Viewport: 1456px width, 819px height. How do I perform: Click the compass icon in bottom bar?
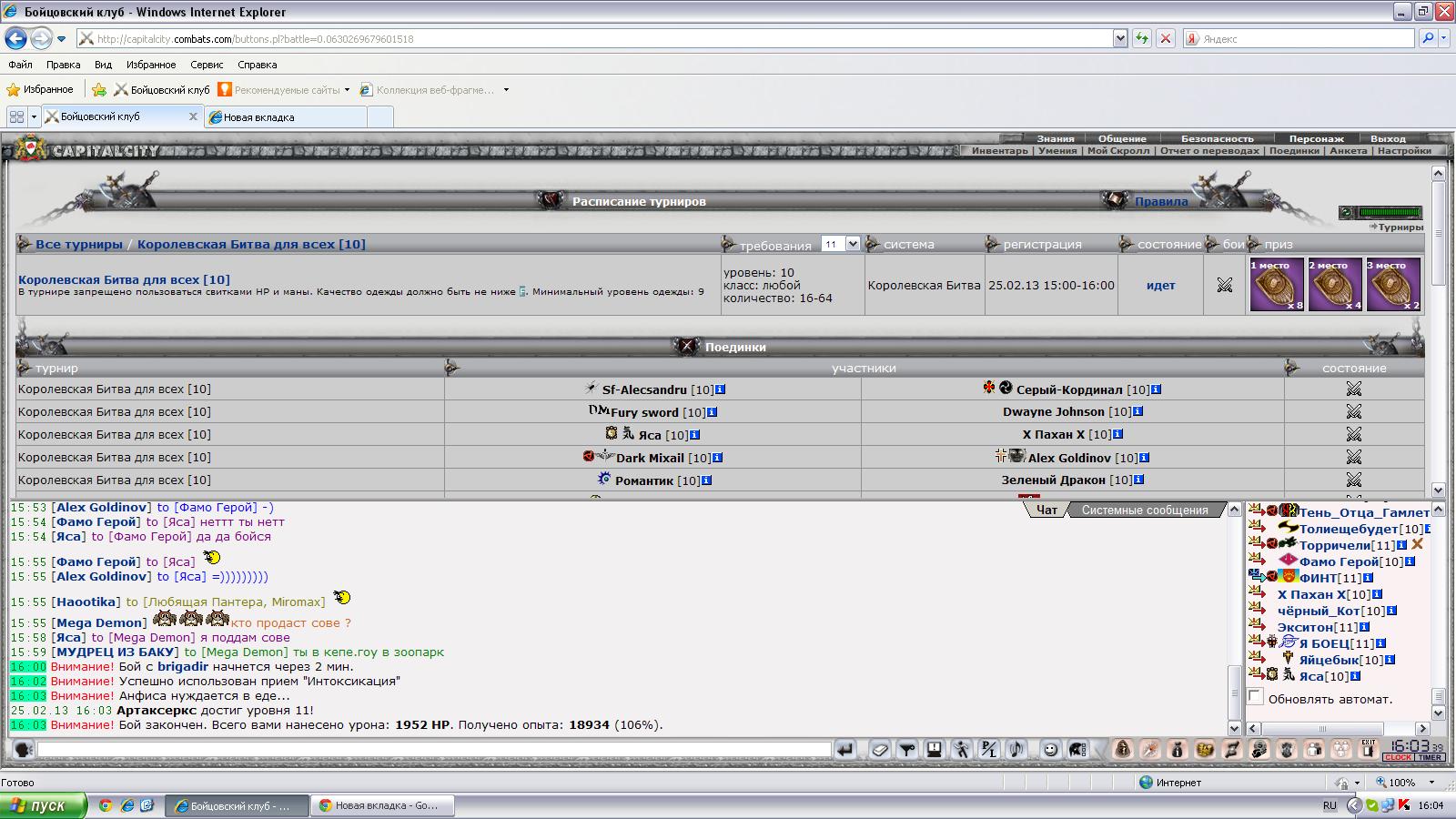tap(1150, 749)
